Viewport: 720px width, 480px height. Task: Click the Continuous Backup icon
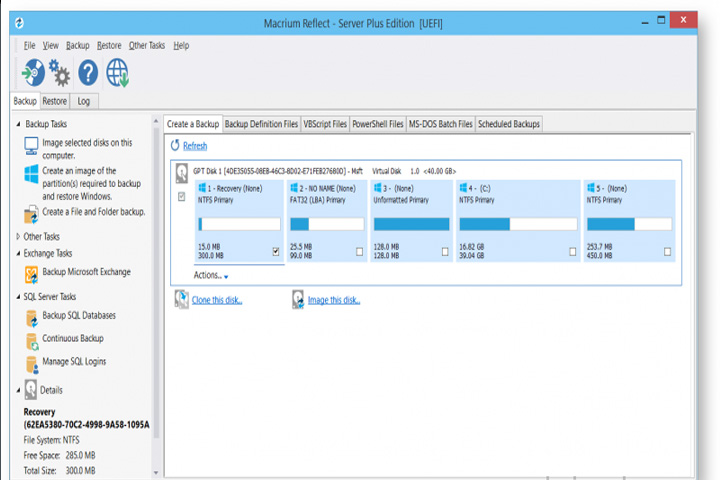[x=32, y=341]
